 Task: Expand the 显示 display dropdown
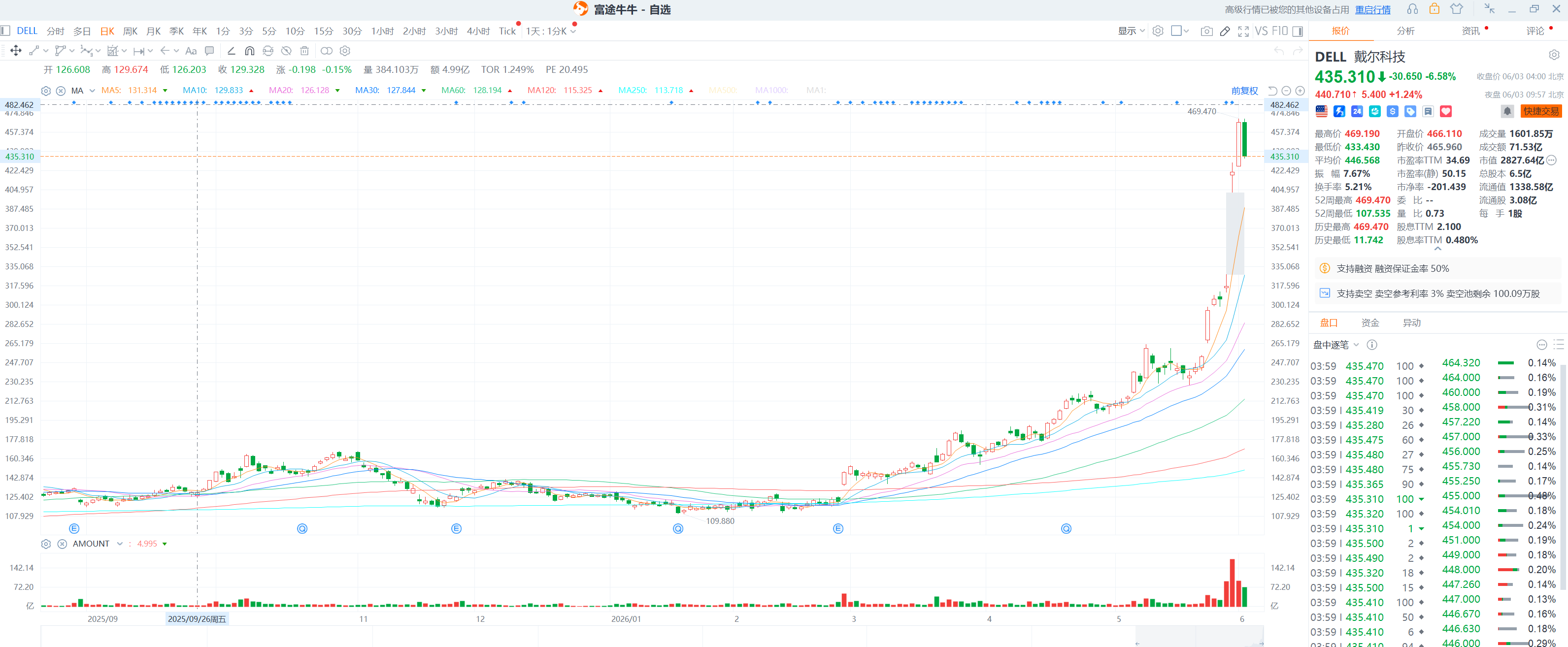click(x=1131, y=31)
